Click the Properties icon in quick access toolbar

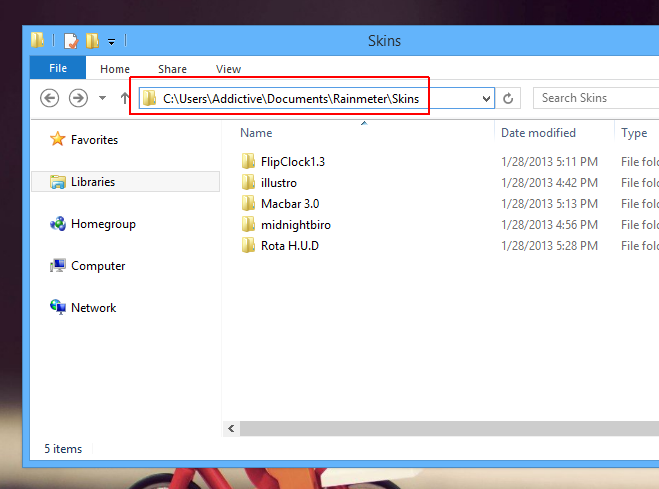(x=70, y=41)
